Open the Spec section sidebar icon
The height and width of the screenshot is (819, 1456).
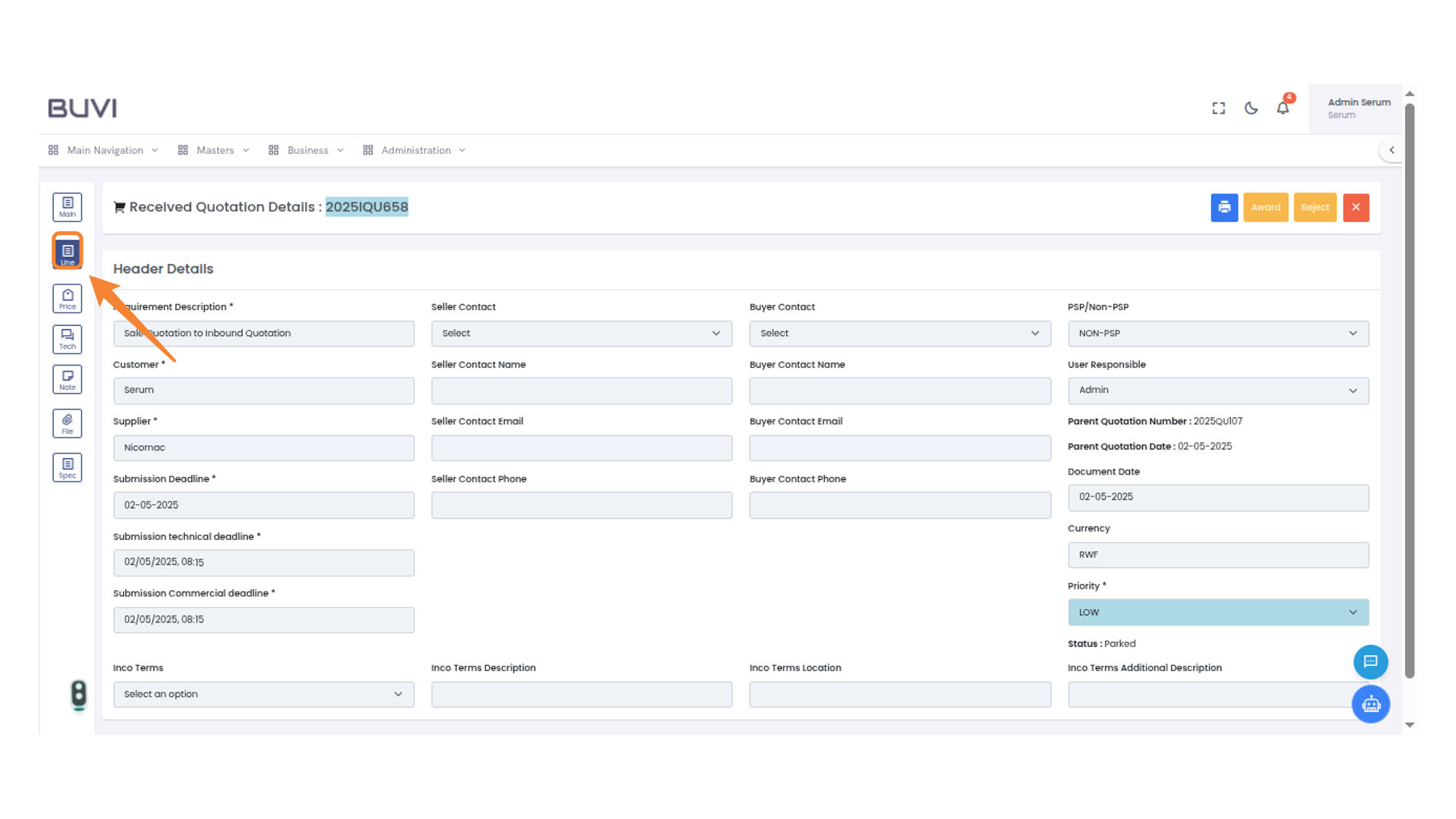[x=67, y=467]
